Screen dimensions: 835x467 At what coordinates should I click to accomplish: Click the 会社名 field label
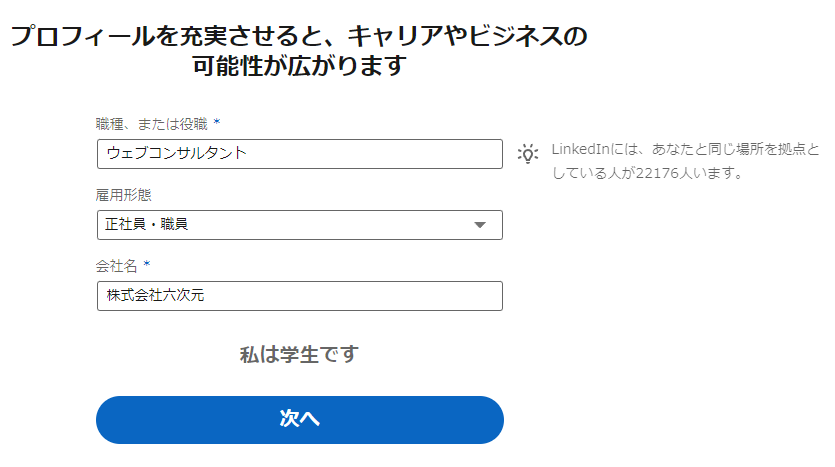click(117, 266)
